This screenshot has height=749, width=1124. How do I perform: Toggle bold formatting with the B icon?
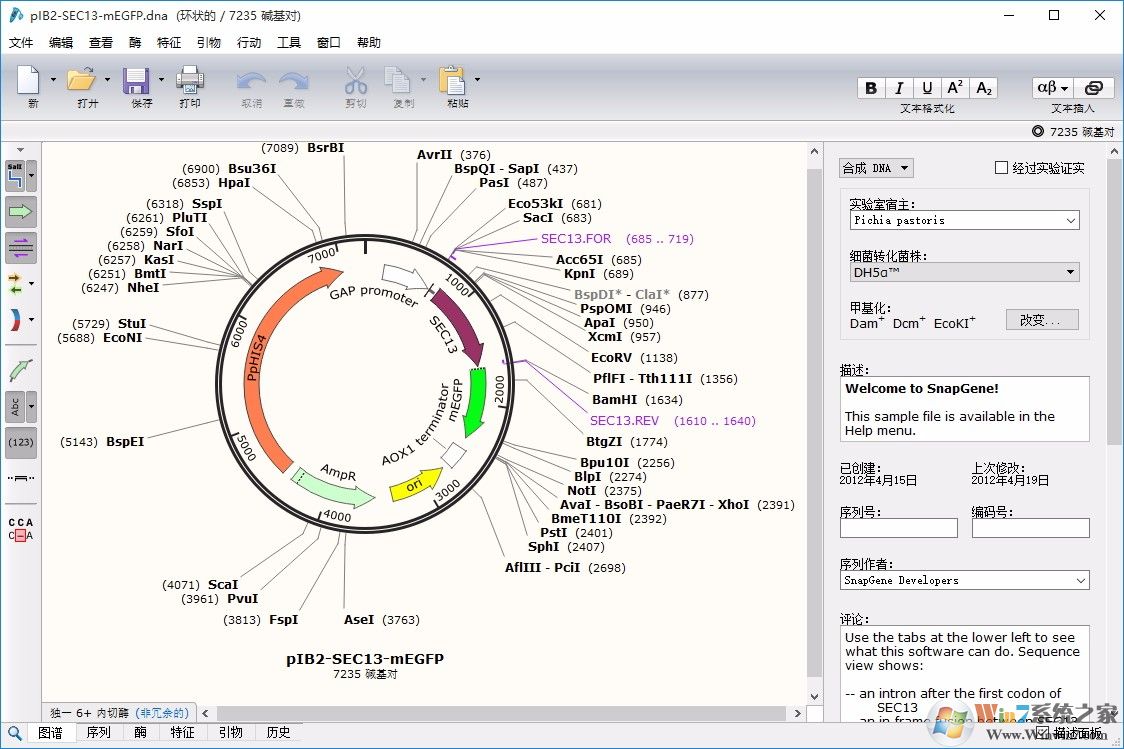870,87
